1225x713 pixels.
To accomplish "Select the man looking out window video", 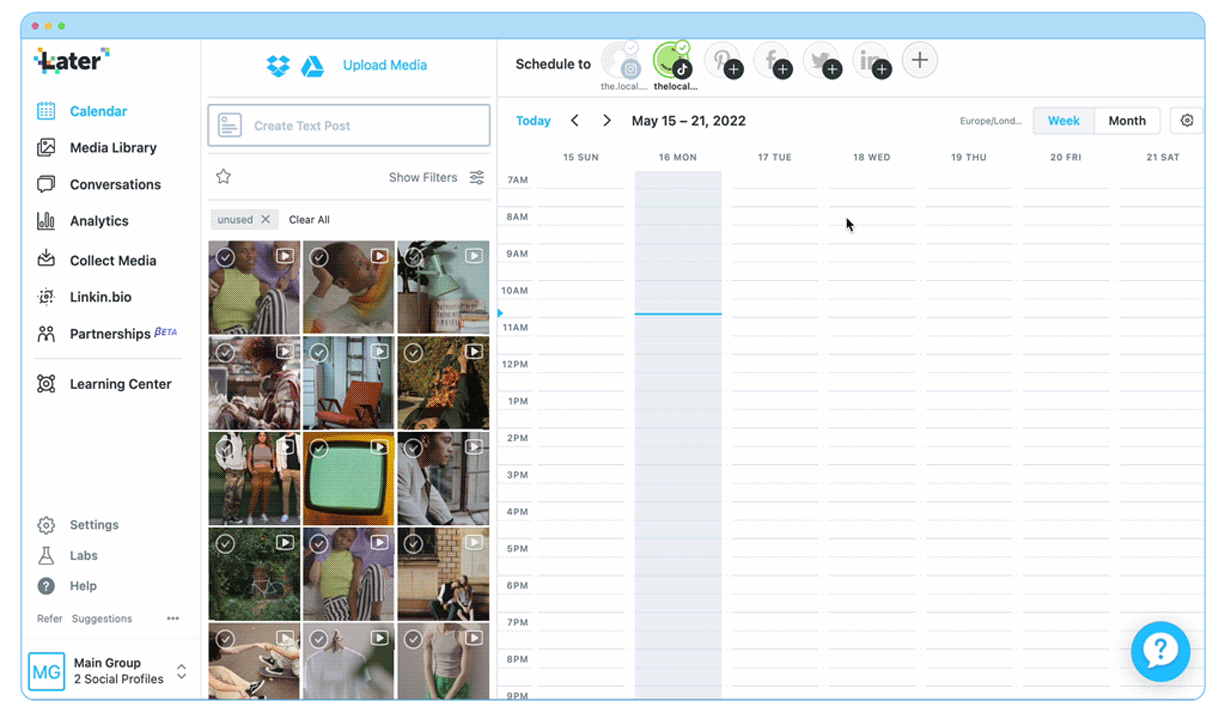I will coord(443,479).
